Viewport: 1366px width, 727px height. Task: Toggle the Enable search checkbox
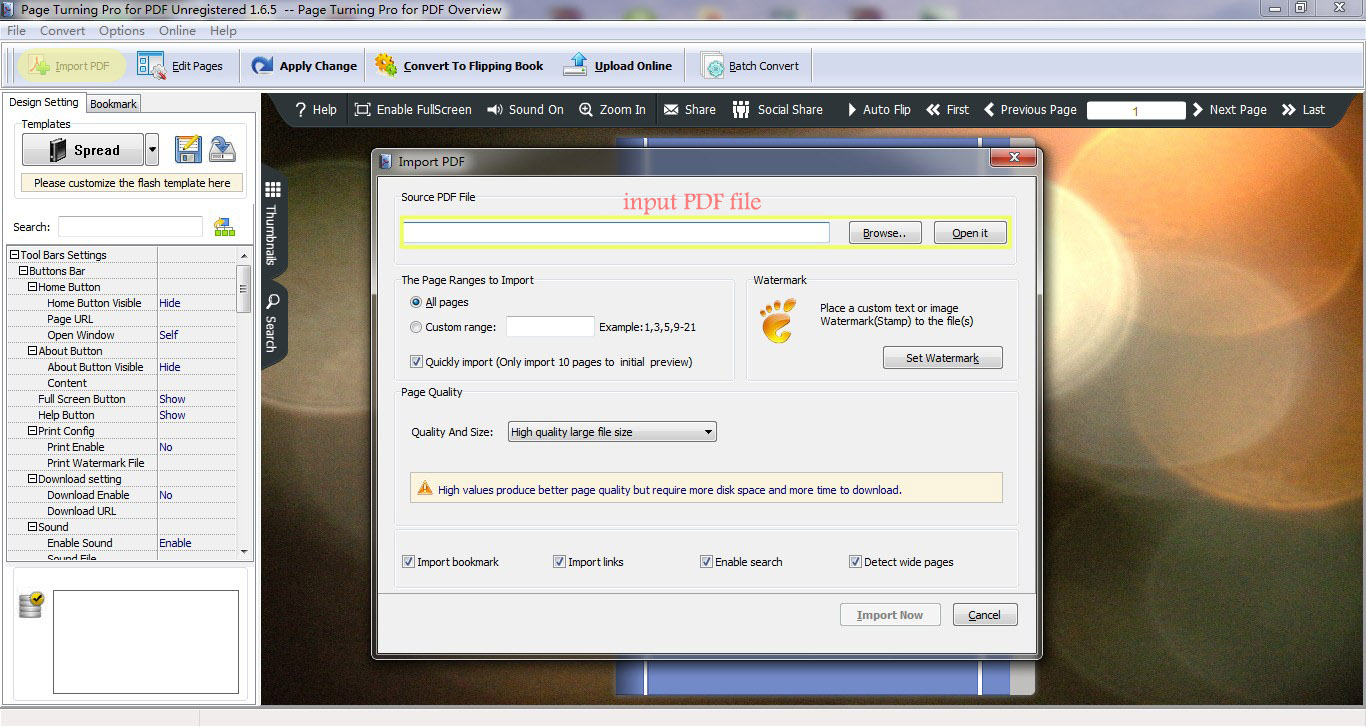(x=706, y=562)
